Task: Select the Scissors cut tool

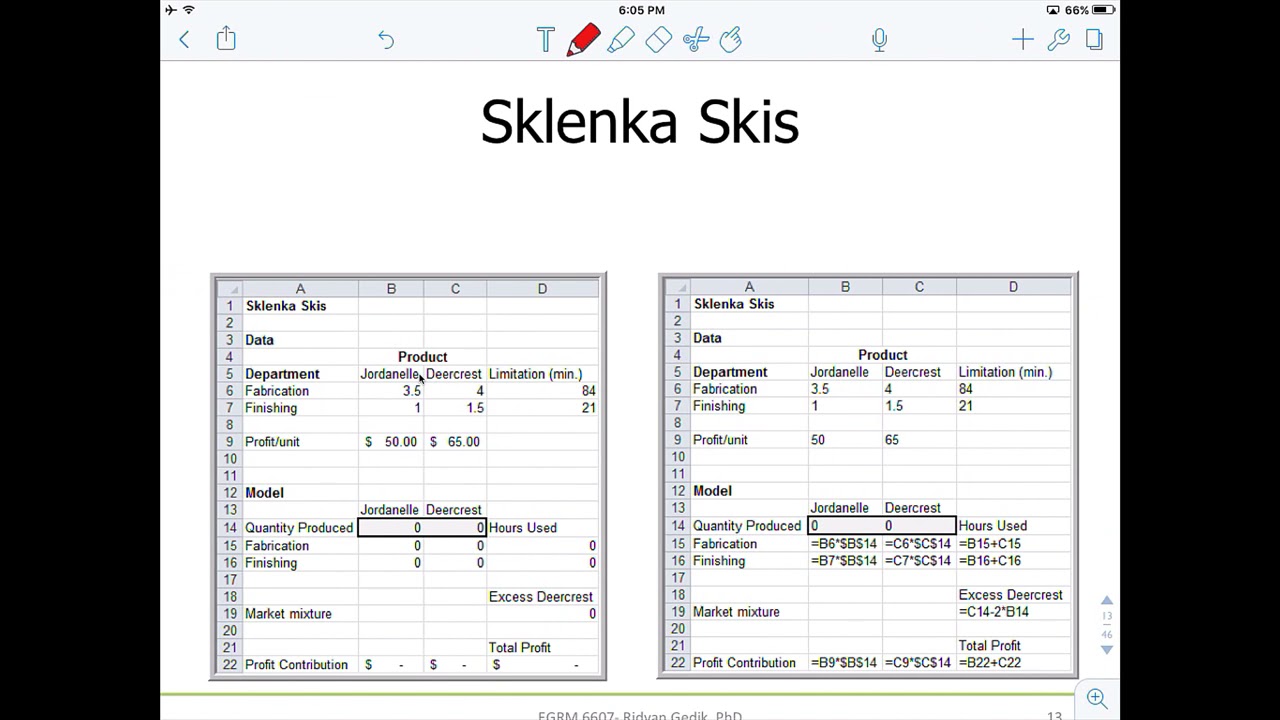Action: (x=695, y=40)
